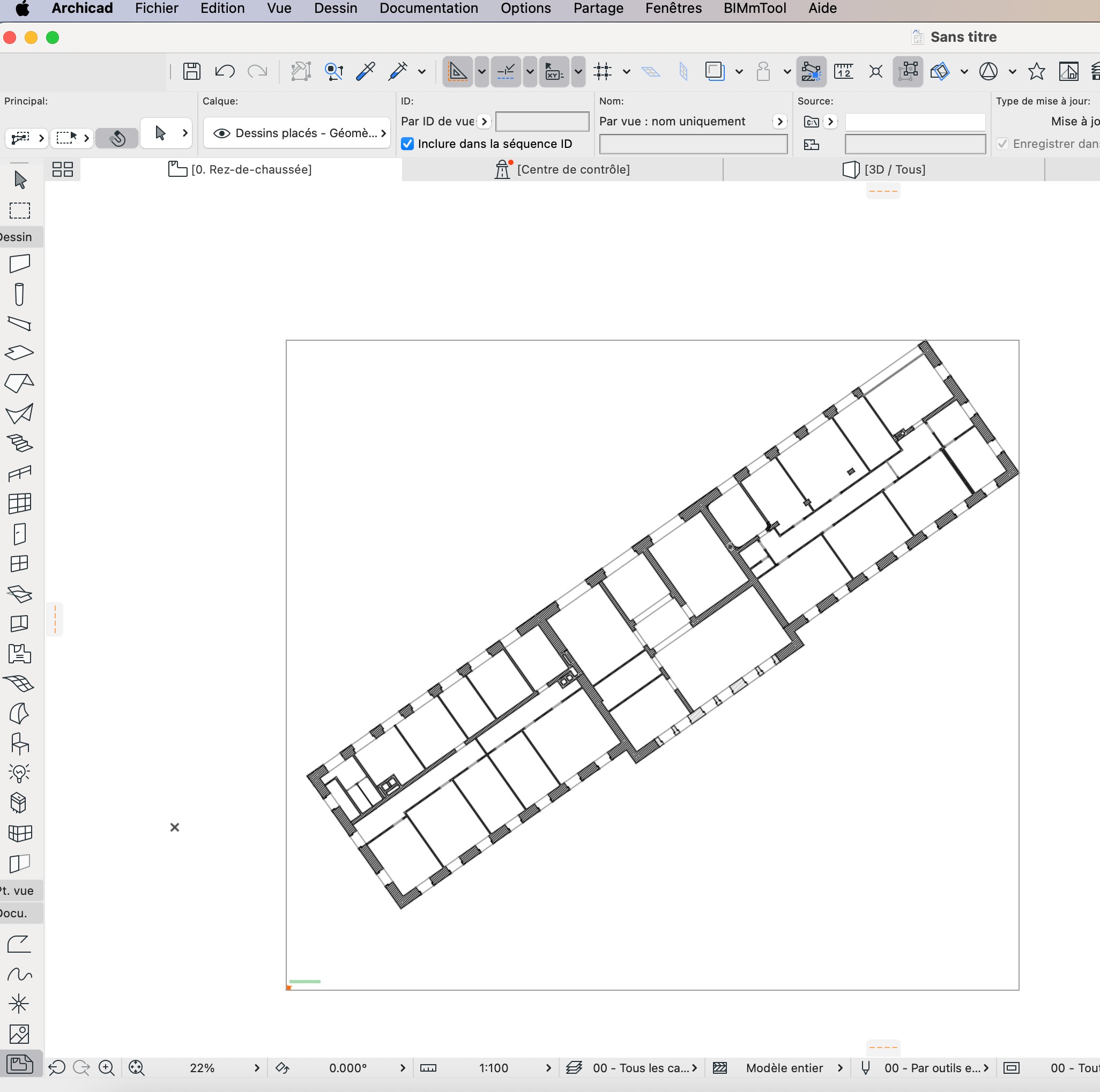Click the Find and Select magnifier icon
The height and width of the screenshot is (1092, 1100).
coord(333,71)
